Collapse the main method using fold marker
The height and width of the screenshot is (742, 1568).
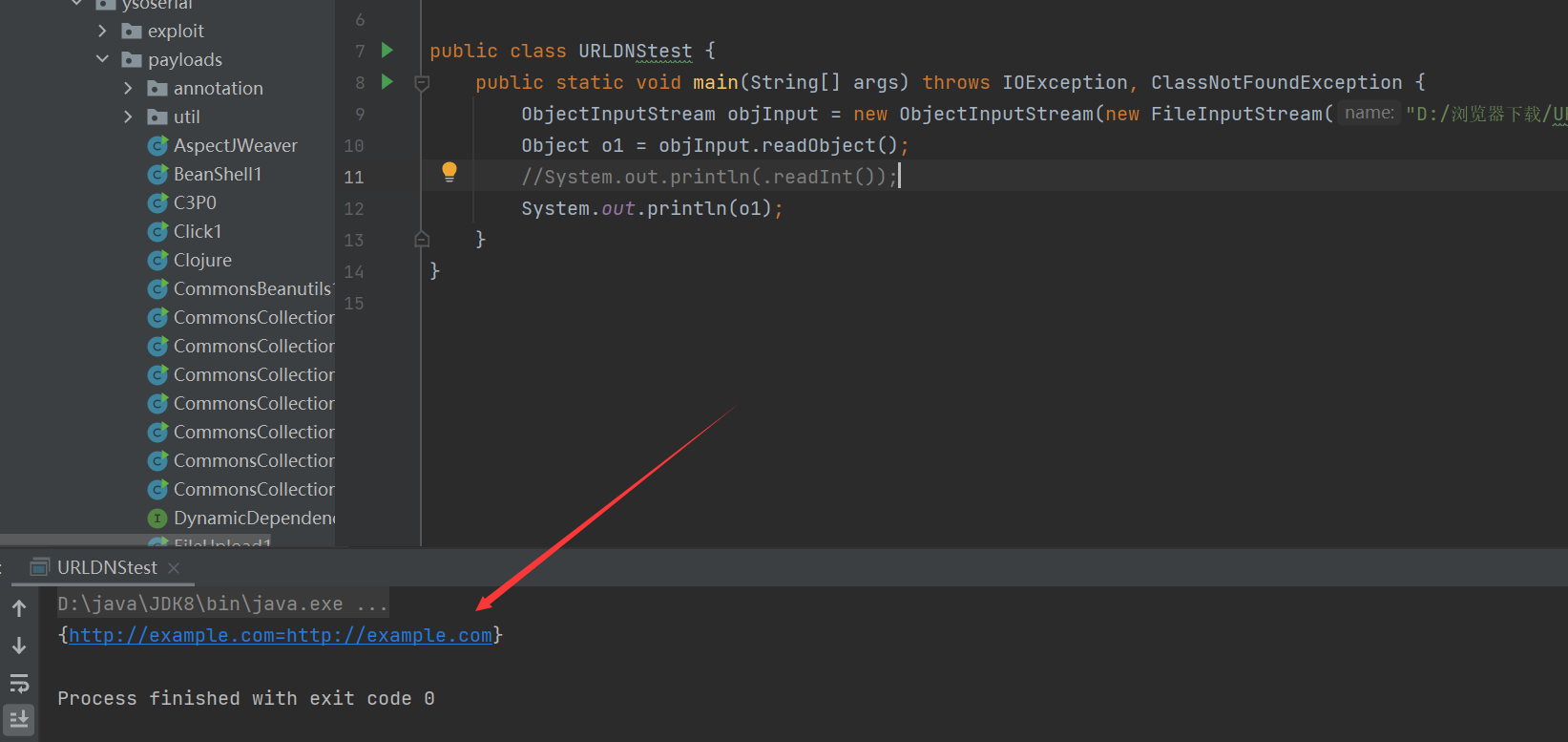[x=422, y=83]
